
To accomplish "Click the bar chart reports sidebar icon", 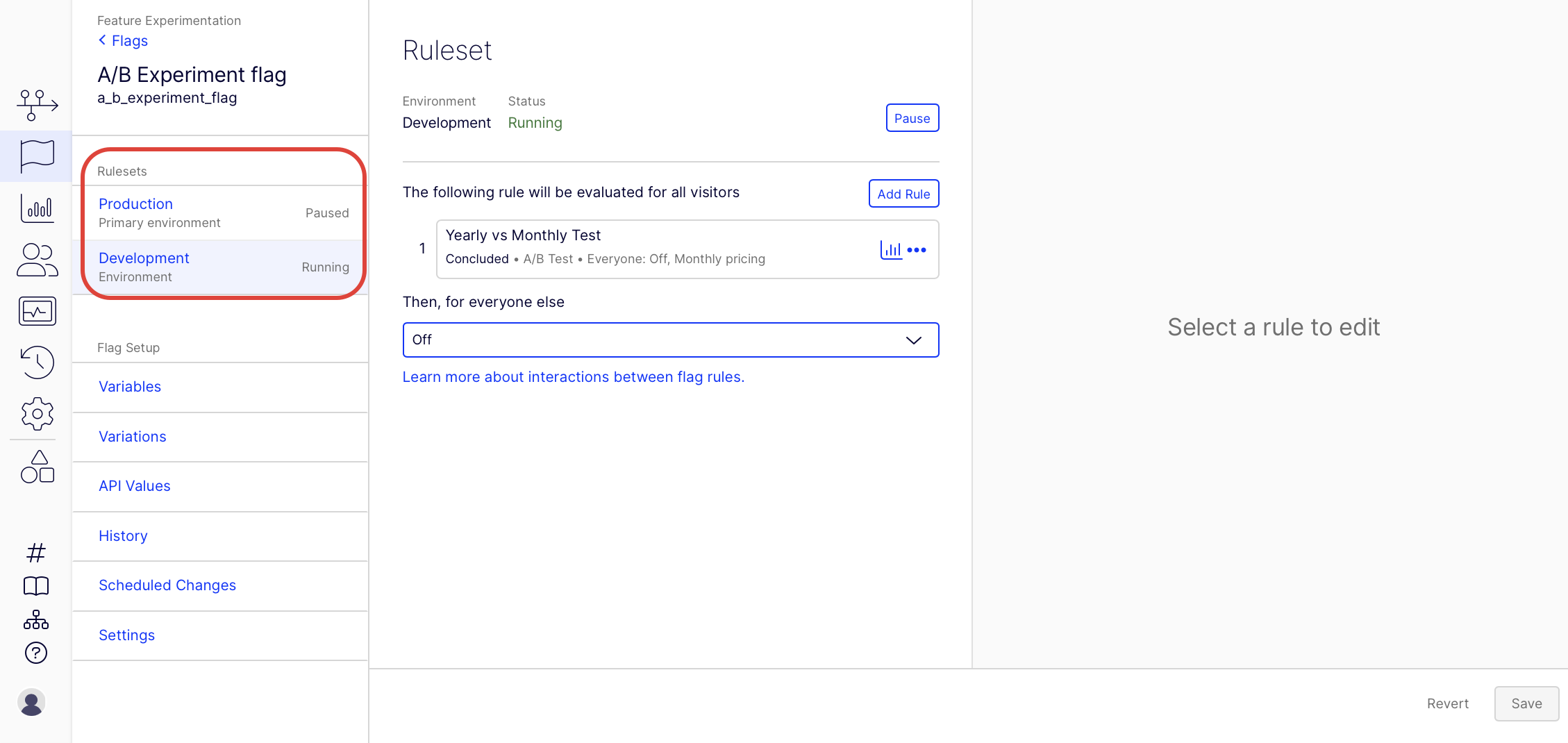I will (37, 208).
